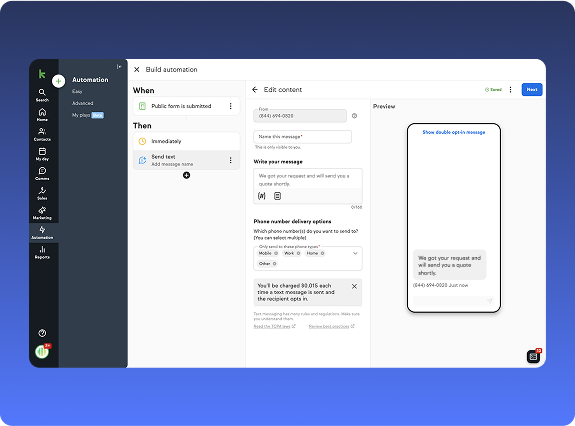The height and width of the screenshot is (426, 575).
Task: Close the Build automation view
Action: click(137, 70)
